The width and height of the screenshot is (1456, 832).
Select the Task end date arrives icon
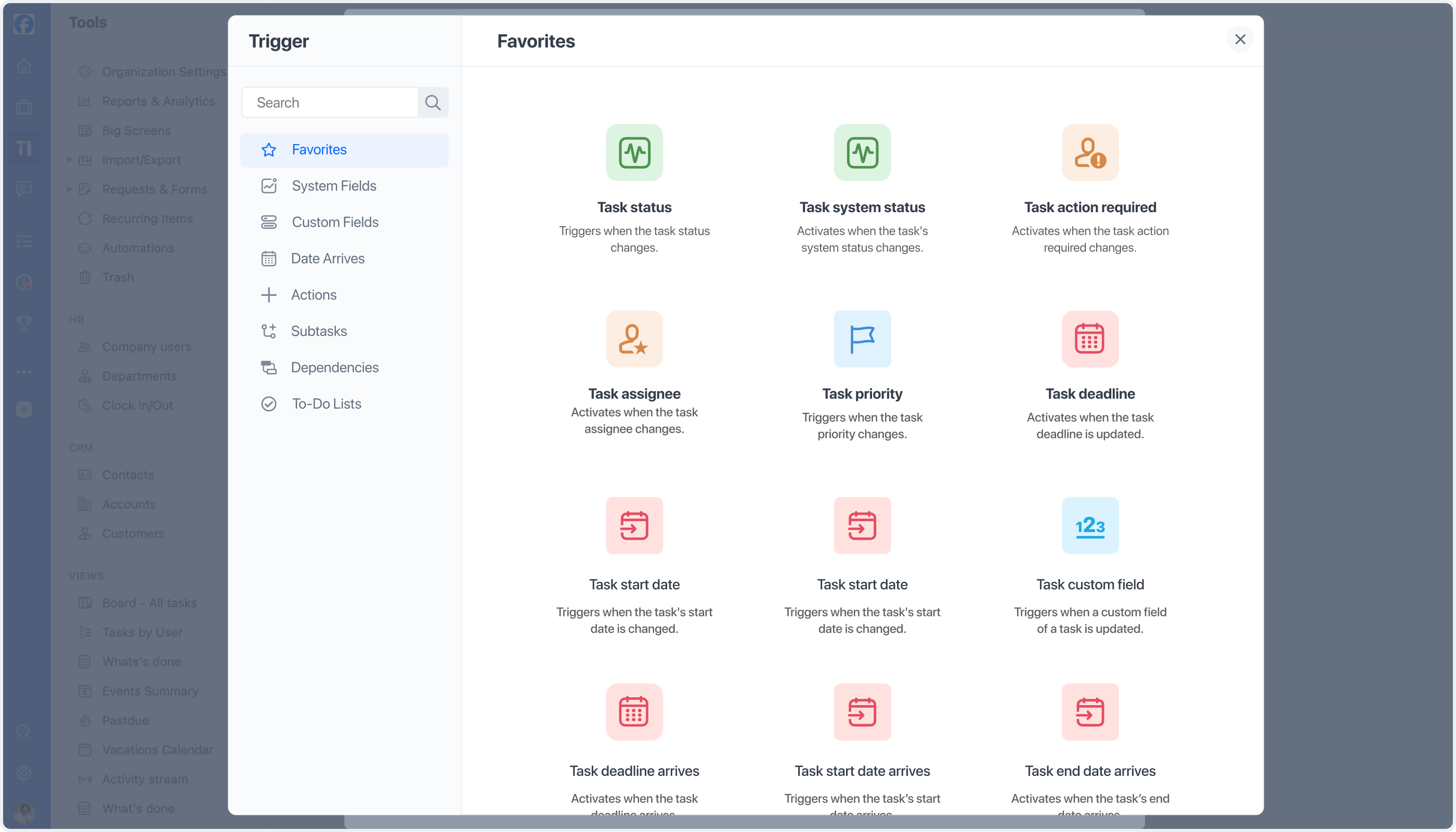1090,711
